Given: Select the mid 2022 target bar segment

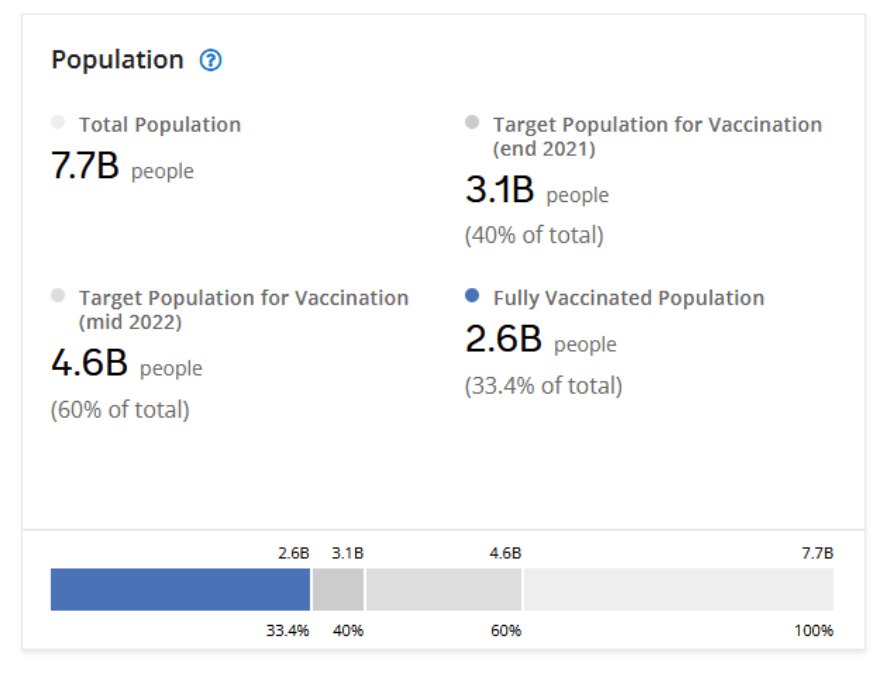Looking at the screenshot, I should [x=443, y=590].
